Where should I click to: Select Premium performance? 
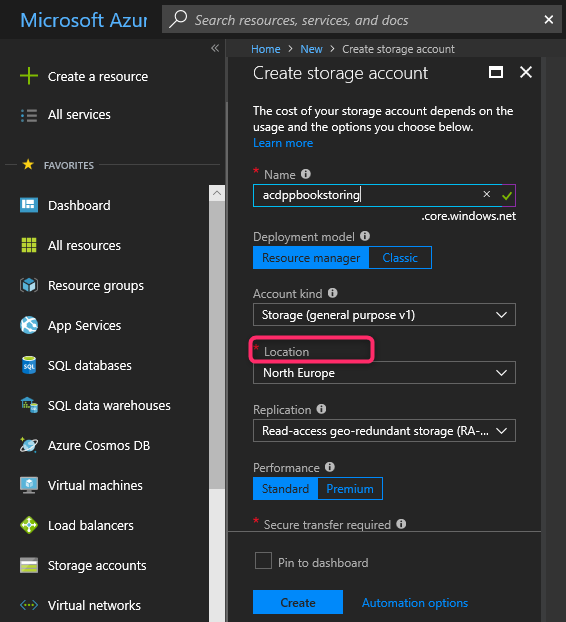tap(350, 489)
